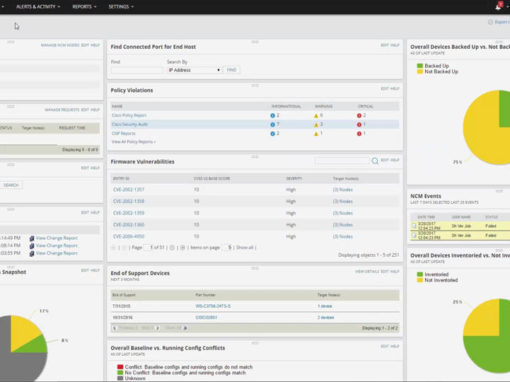Click the 2 devices link in End of Support
The height and width of the screenshot is (382, 510).
click(x=326, y=317)
